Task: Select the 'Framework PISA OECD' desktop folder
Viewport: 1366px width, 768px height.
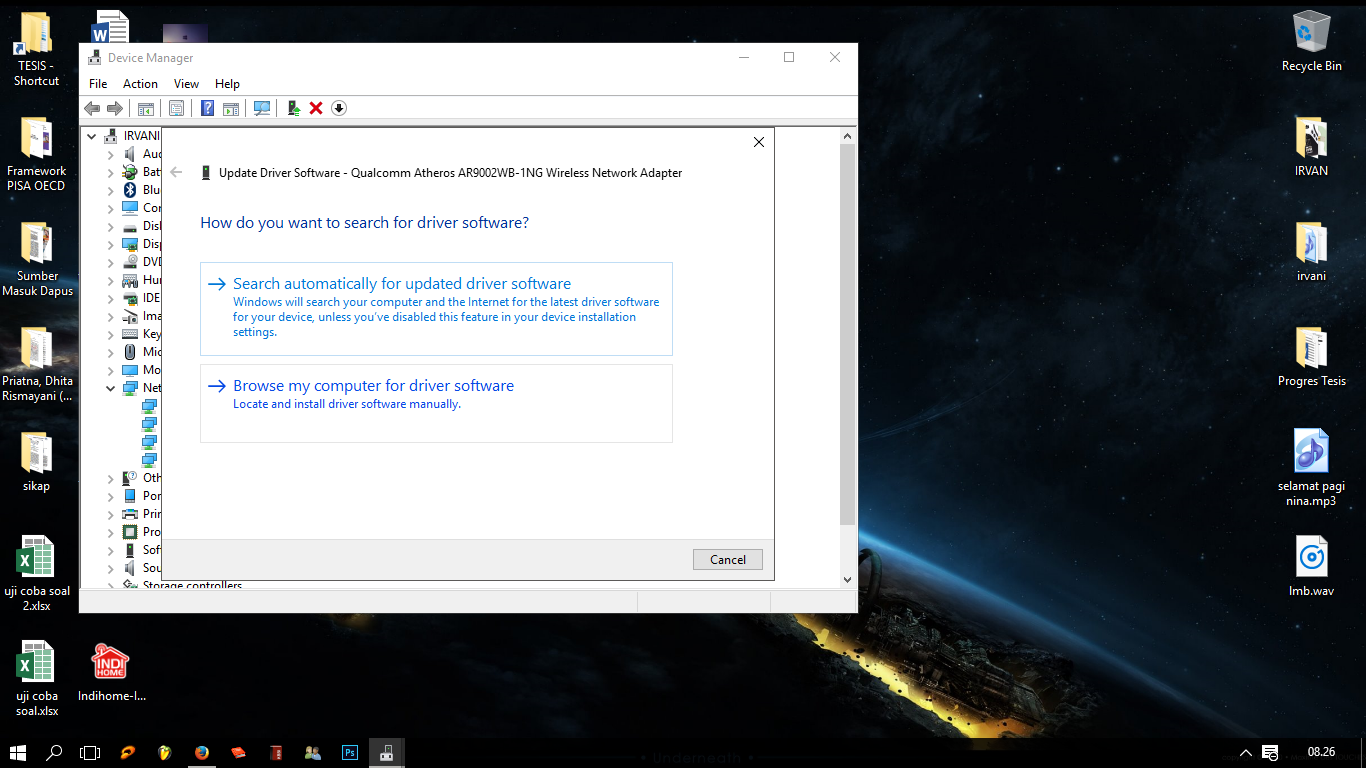Action: click(x=36, y=154)
